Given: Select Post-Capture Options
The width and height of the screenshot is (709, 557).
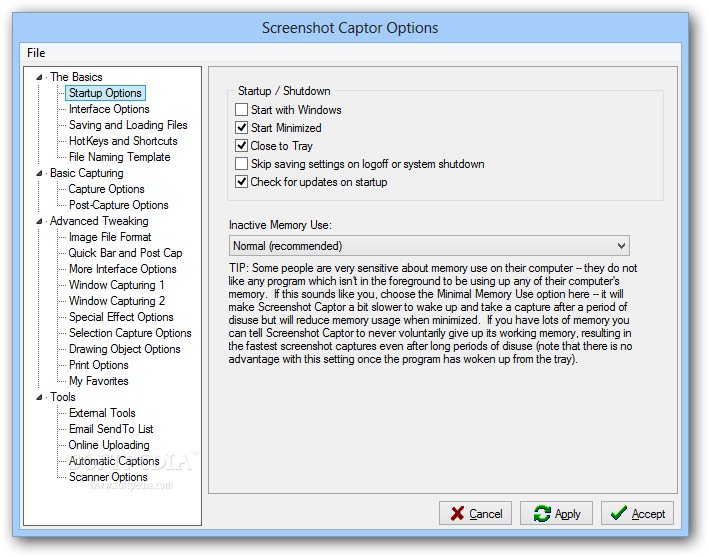Looking at the screenshot, I should click(118, 205).
